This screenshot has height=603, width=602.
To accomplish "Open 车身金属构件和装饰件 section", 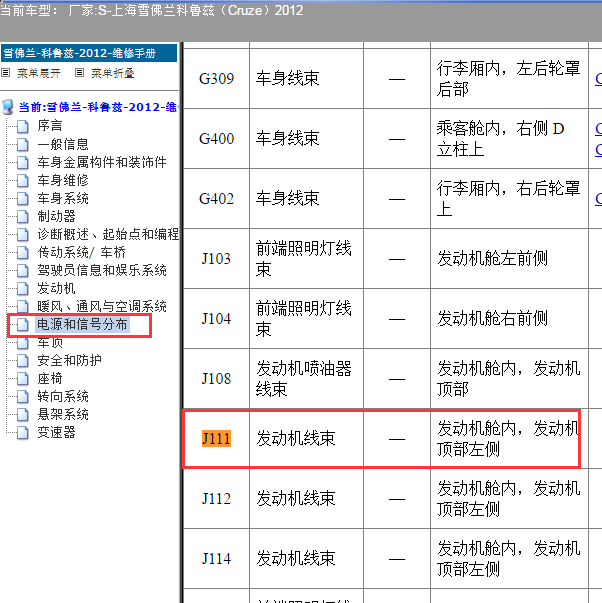I will pyautogui.click(x=102, y=162).
